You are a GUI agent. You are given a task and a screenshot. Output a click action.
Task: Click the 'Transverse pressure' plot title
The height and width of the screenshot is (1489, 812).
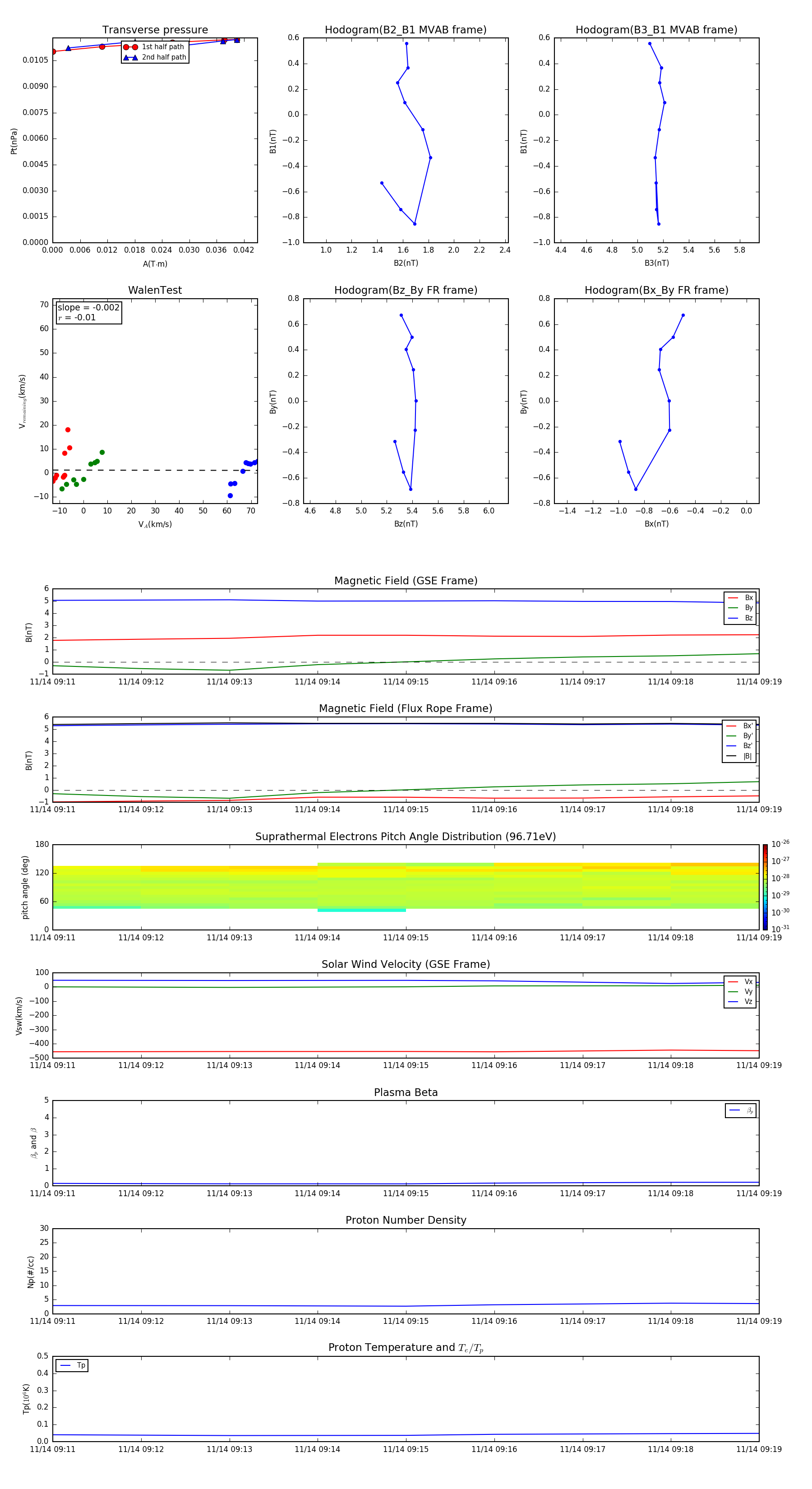point(155,30)
